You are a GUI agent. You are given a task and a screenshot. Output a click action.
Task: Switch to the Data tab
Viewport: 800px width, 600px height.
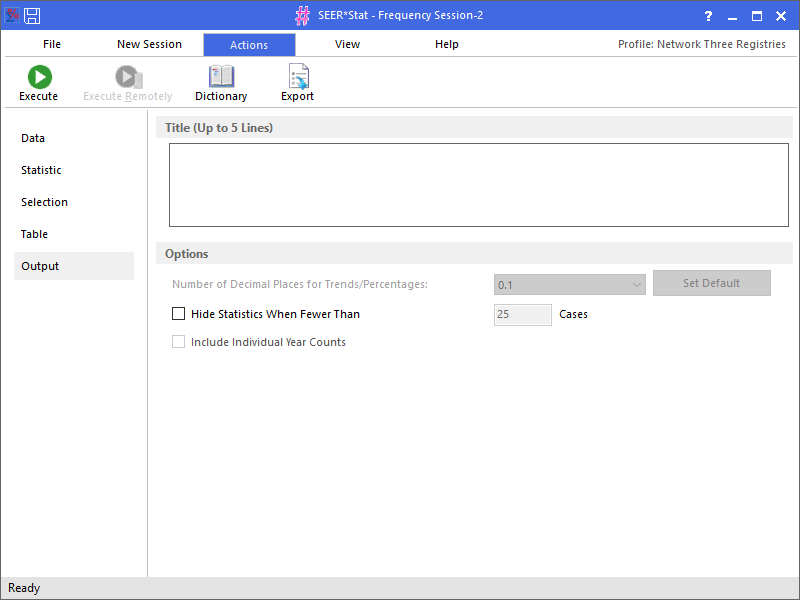pyautogui.click(x=33, y=138)
